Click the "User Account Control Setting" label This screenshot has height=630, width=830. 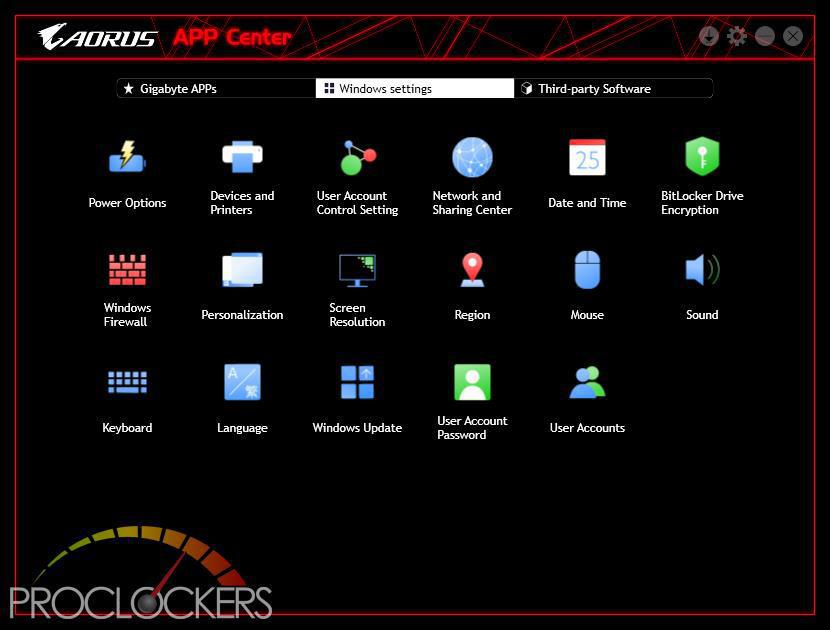coord(357,203)
